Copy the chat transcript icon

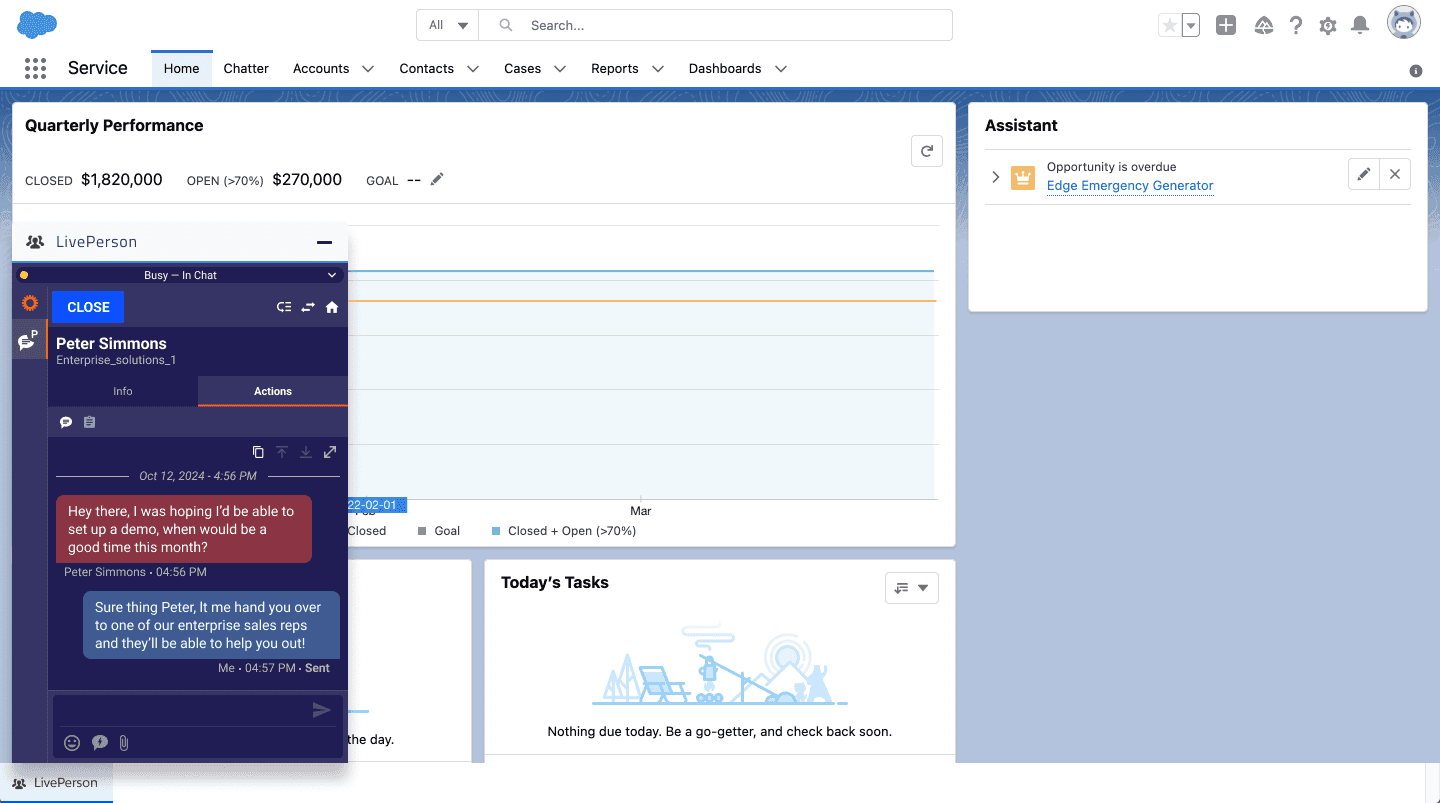(258, 452)
